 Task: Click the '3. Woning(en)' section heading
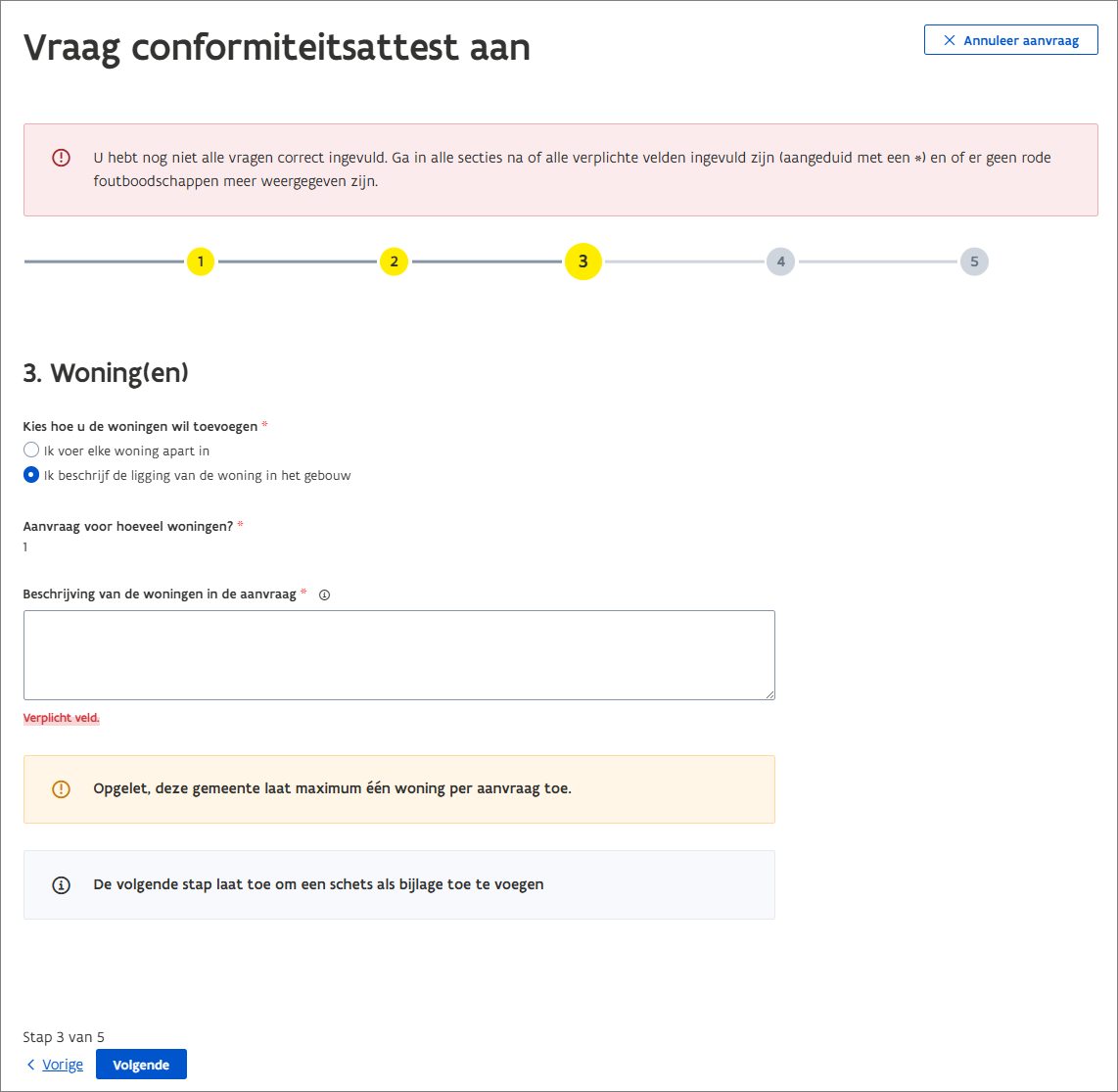pos(106,373)
